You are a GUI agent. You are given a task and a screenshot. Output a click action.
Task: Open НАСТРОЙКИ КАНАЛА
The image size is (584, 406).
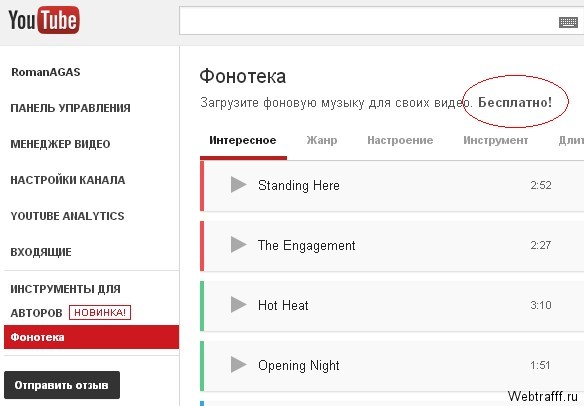[68, 180]
